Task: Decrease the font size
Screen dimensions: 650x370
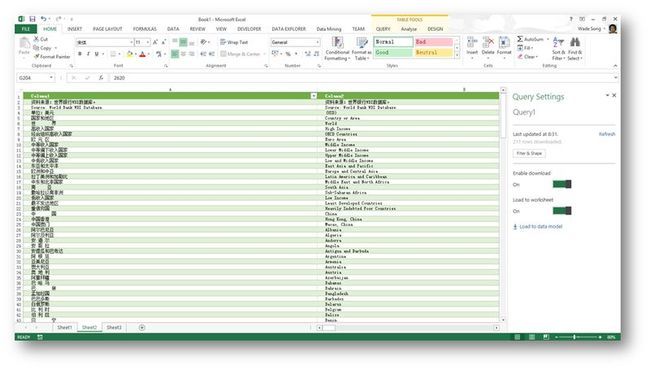Action: [163, 42]
